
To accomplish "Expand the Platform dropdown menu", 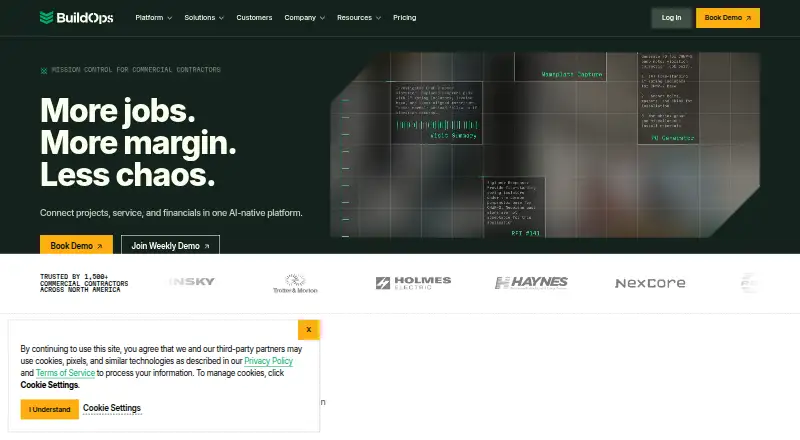I will (154, 18).
